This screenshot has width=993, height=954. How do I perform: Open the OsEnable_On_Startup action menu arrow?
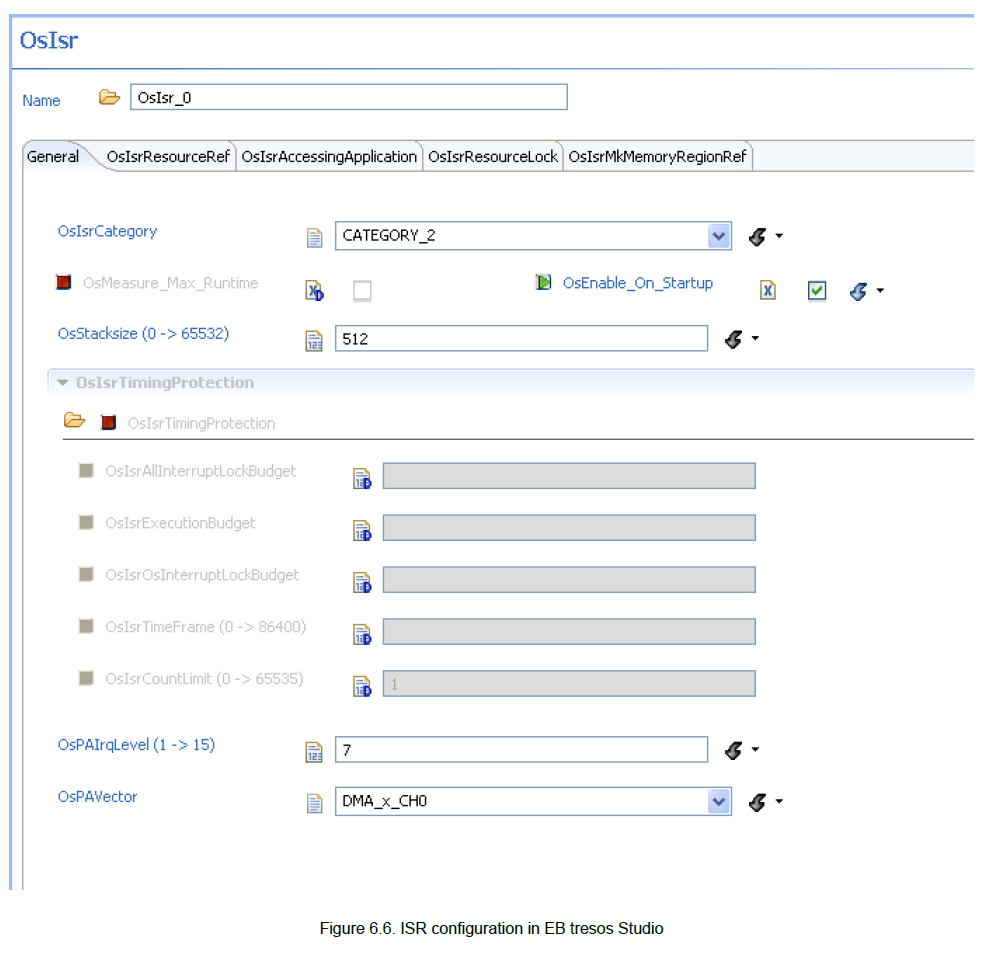click(880, 291)
